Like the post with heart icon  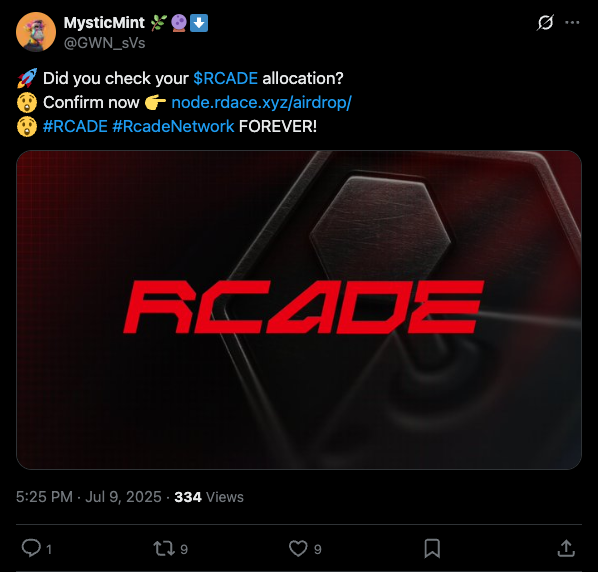pyautogui.click(x=298, y=549)
